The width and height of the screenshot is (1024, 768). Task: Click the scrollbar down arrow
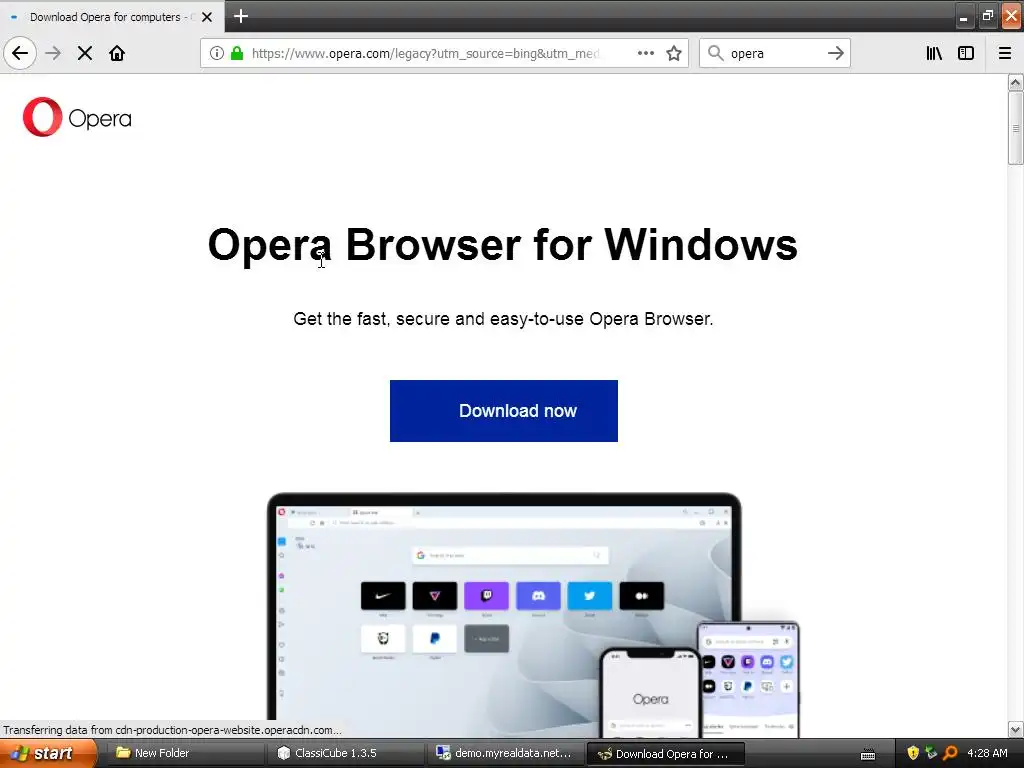(1015, 729)
